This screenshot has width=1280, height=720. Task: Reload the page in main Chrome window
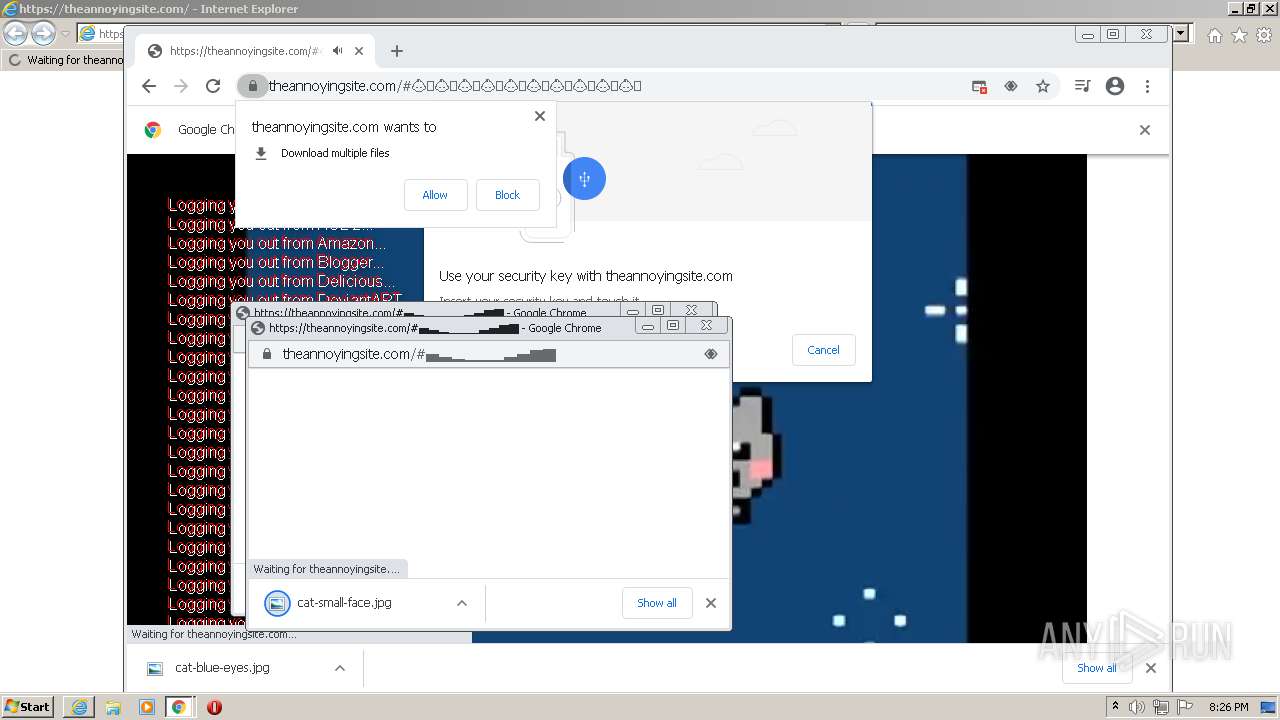pos(213,86)
